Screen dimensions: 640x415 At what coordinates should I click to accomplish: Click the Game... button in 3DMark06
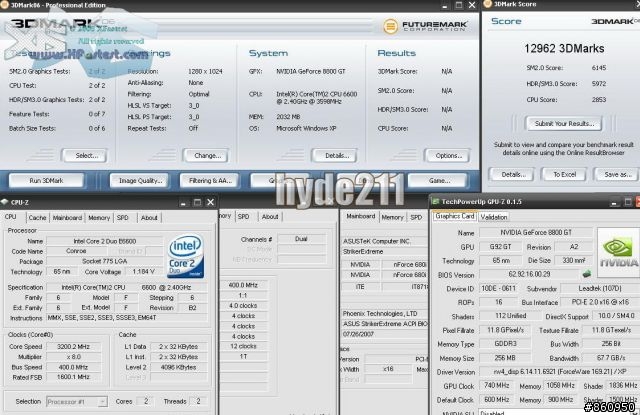click(439, 180)
